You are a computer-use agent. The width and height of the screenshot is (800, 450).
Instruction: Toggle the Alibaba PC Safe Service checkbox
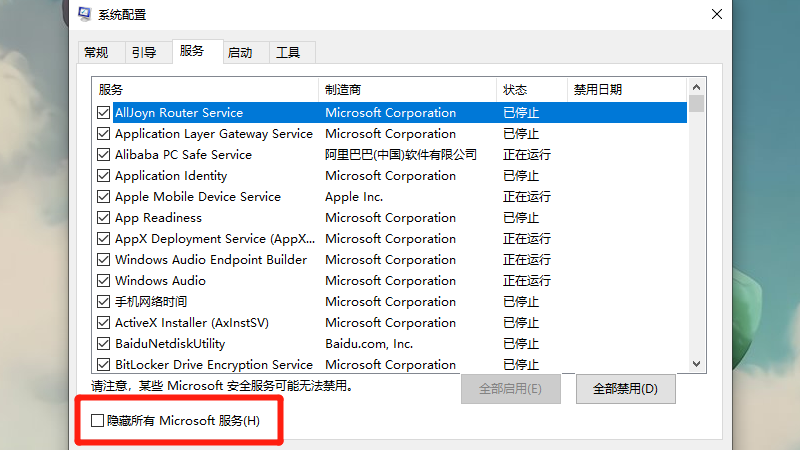[x=104, y=155]
